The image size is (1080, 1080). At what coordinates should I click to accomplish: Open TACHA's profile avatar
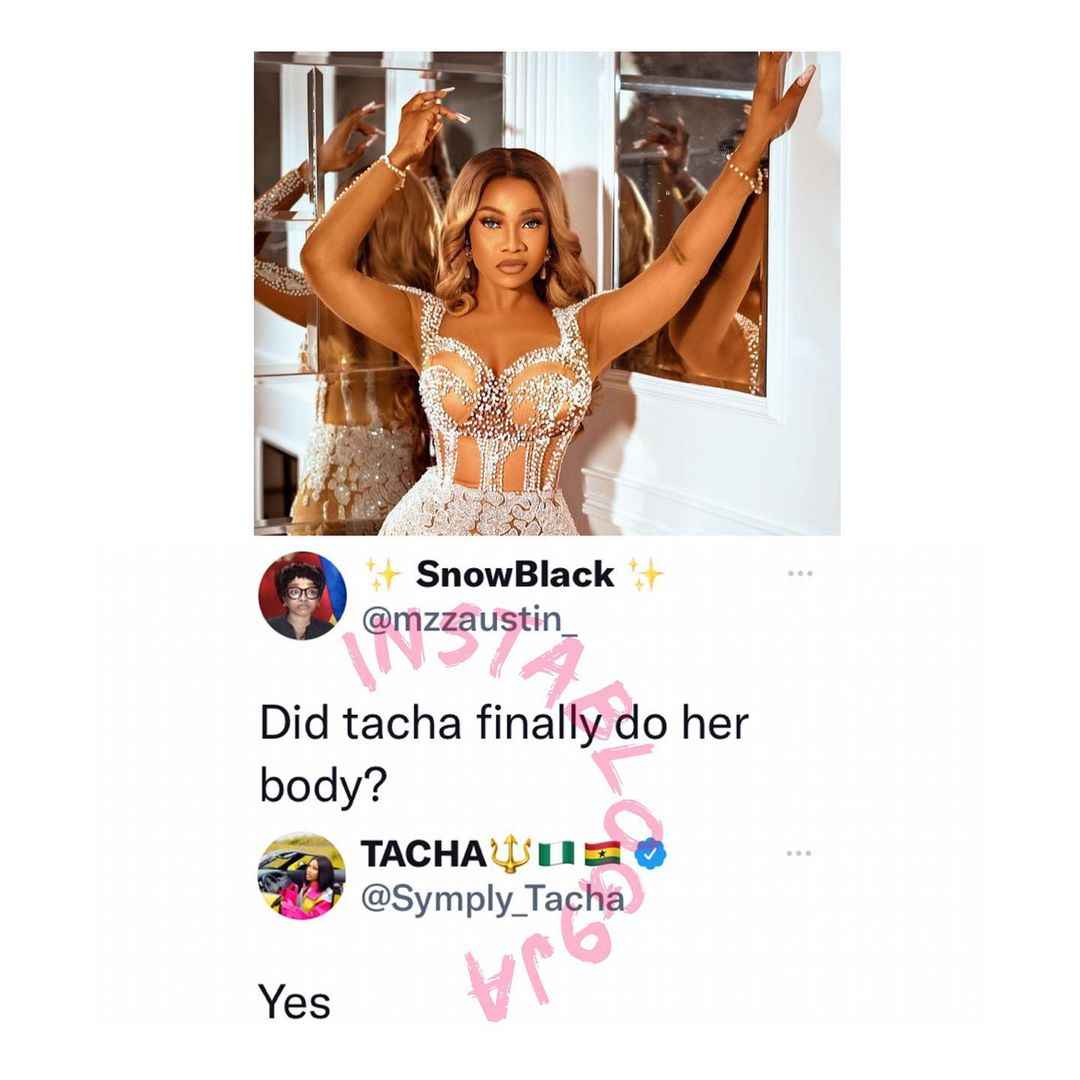302,875
